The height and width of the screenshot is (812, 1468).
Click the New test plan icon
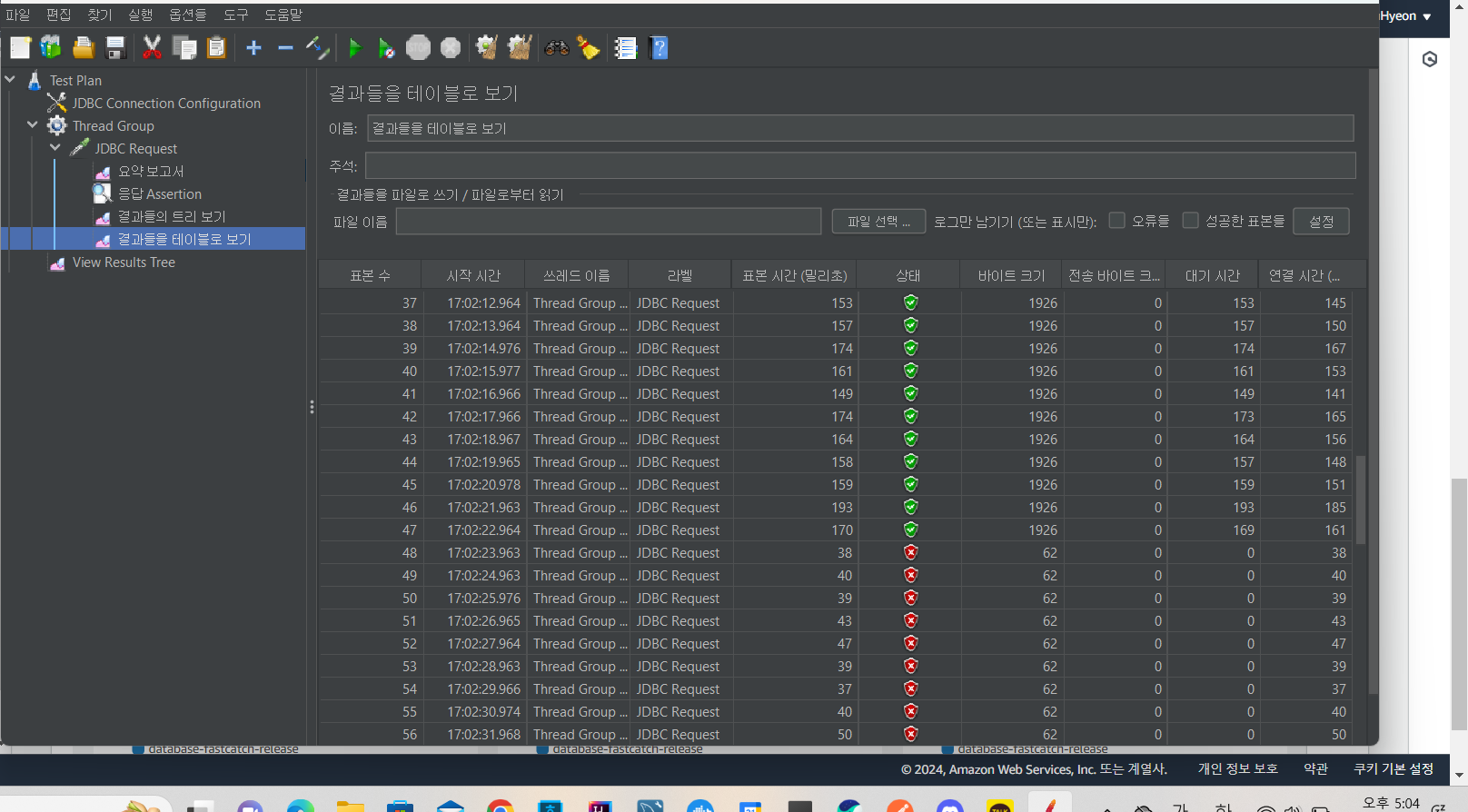click(x=20, y=48)
